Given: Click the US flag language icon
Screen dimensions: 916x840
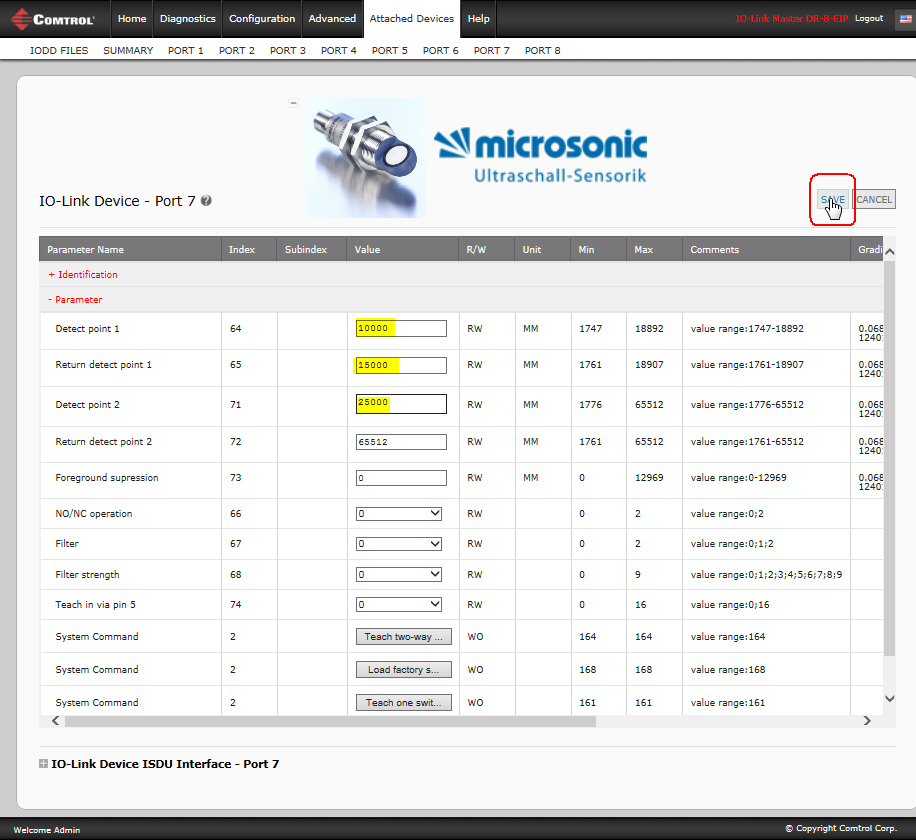Looking at the screenshot, I should click(905, 19).
